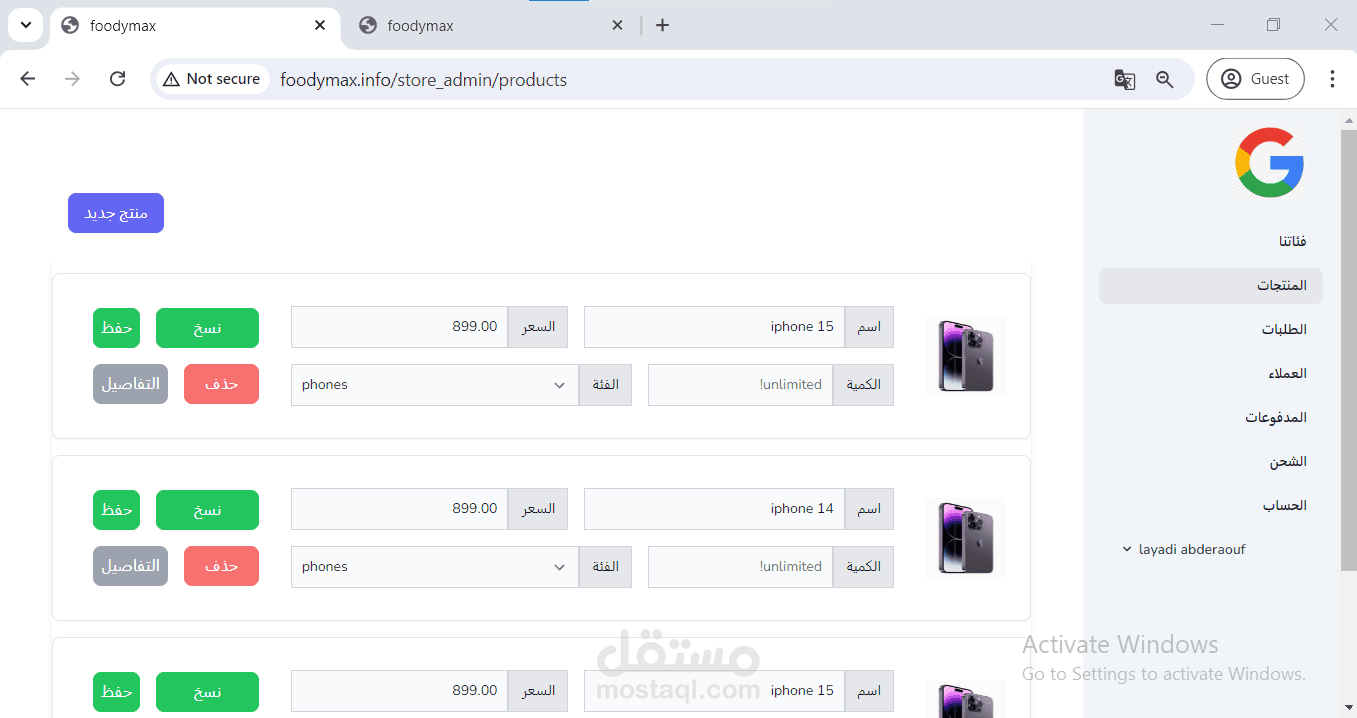Click حفظ save for iphone 15 first card
This screenshot has width=1357, height=718.
(116, 328)
